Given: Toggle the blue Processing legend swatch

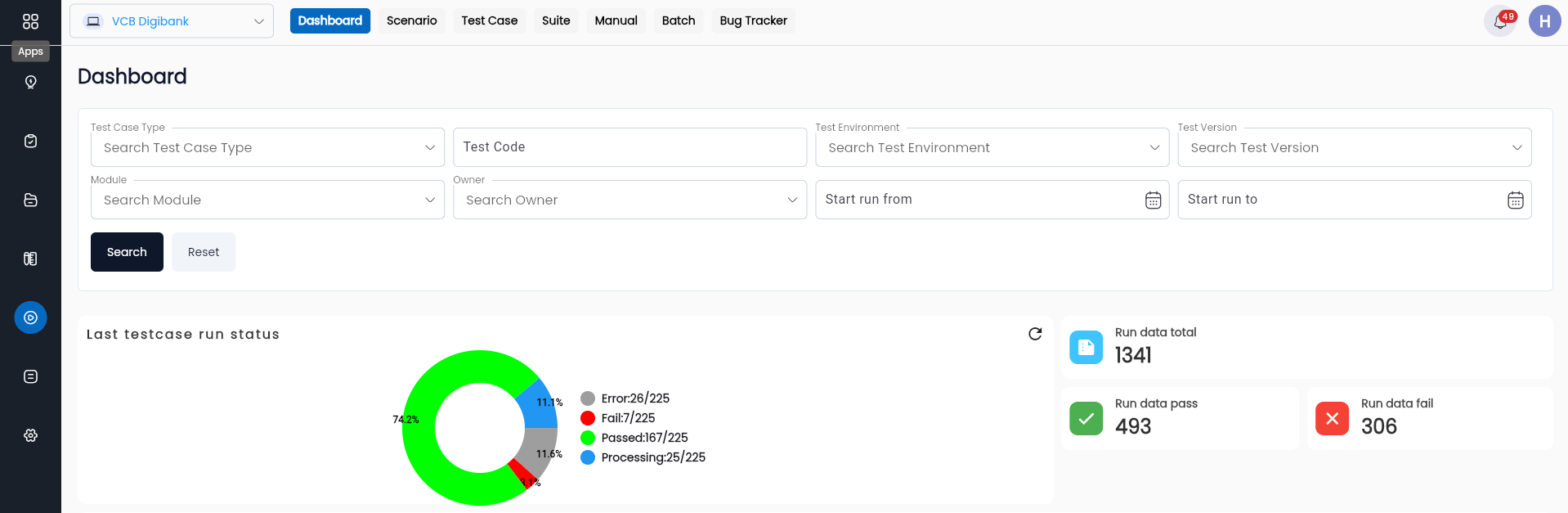Looking at the screenshot, I should [x=588, y=457].
